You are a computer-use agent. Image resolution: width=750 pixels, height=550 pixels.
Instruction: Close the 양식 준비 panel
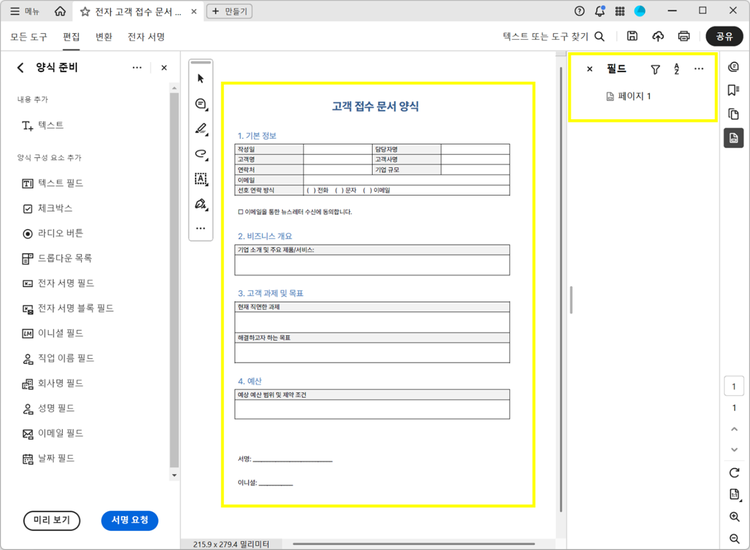164,68
